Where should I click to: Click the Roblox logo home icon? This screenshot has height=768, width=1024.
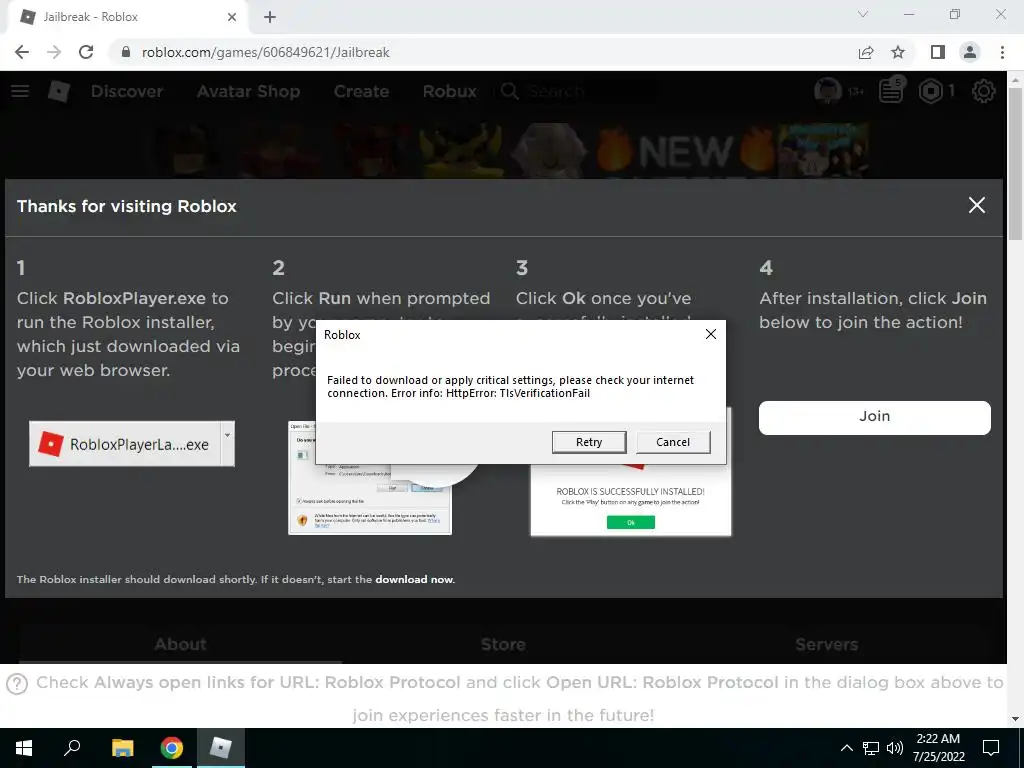click(59, 91)
